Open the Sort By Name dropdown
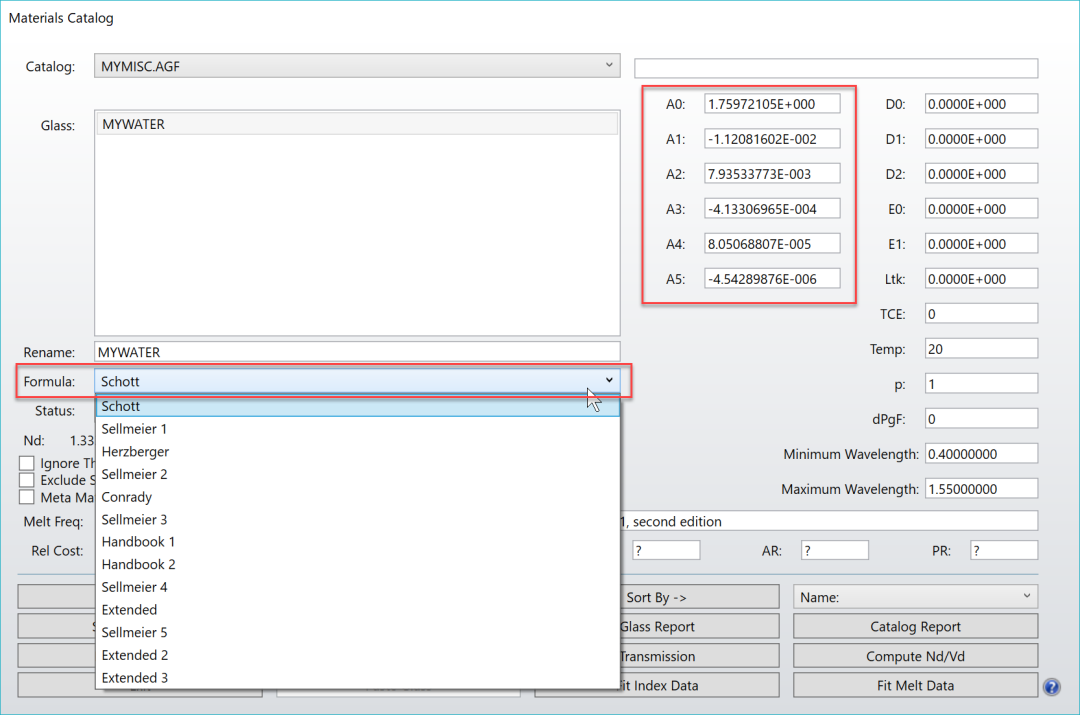 click(915, 597)
